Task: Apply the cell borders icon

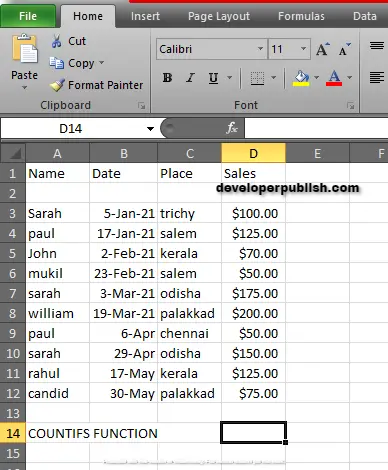Action: pyautogui.click(x=257, y=78)
